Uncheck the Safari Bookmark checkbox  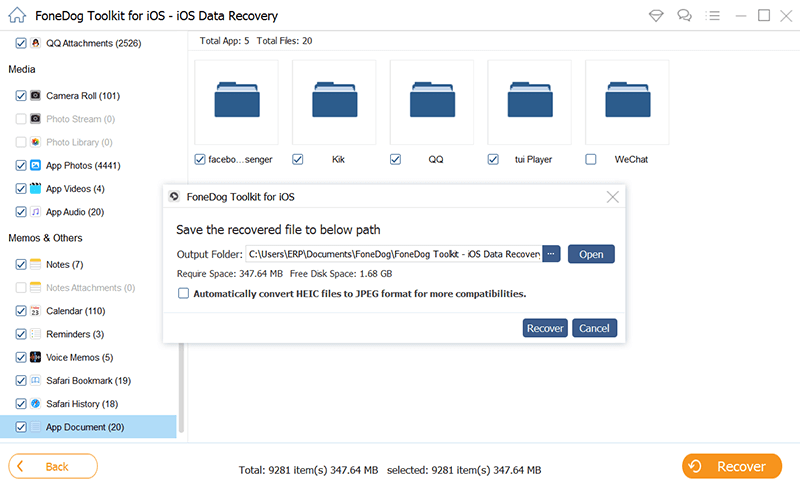pos(21,380)
